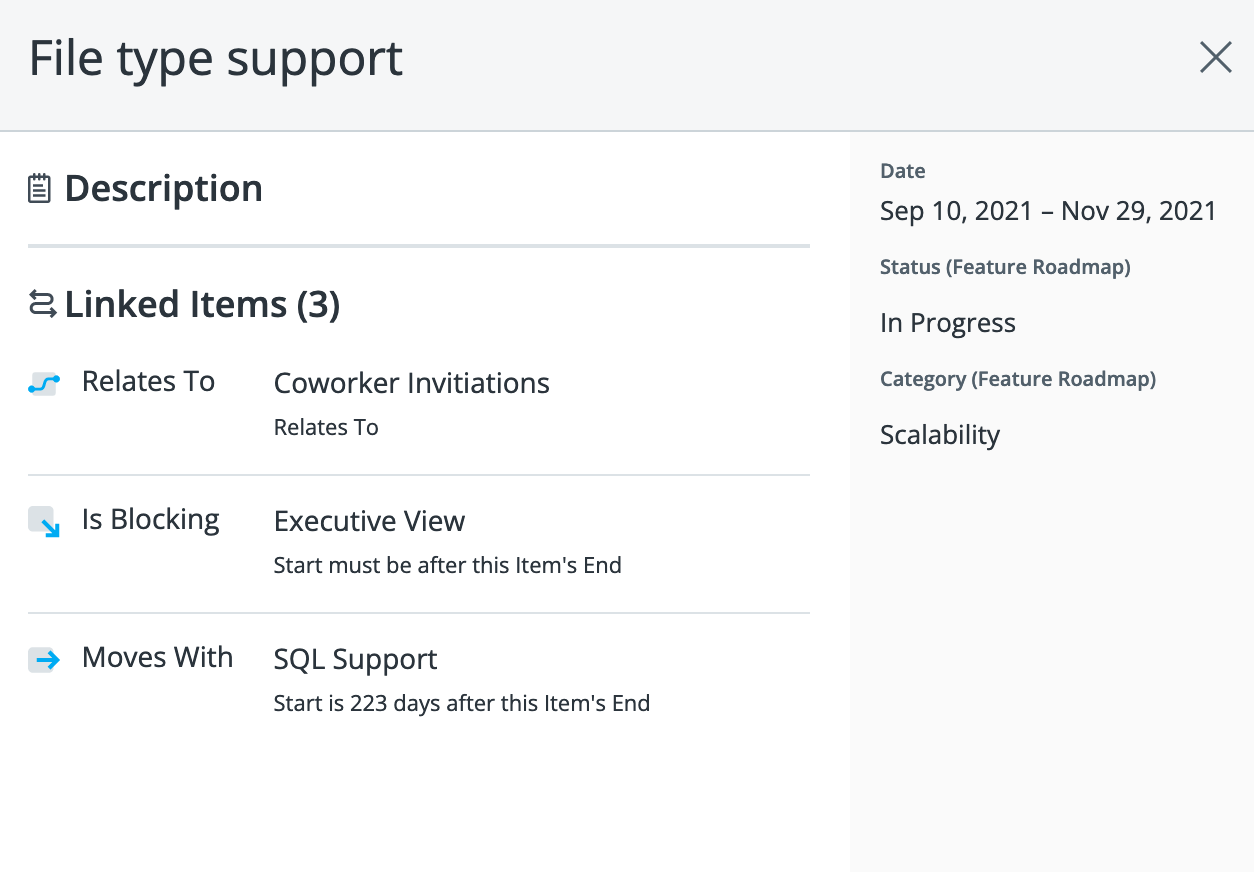Viewport: 1254px width, 872px height.
Task: Click the Linked Items (3) heading
Action: [202, 304]
